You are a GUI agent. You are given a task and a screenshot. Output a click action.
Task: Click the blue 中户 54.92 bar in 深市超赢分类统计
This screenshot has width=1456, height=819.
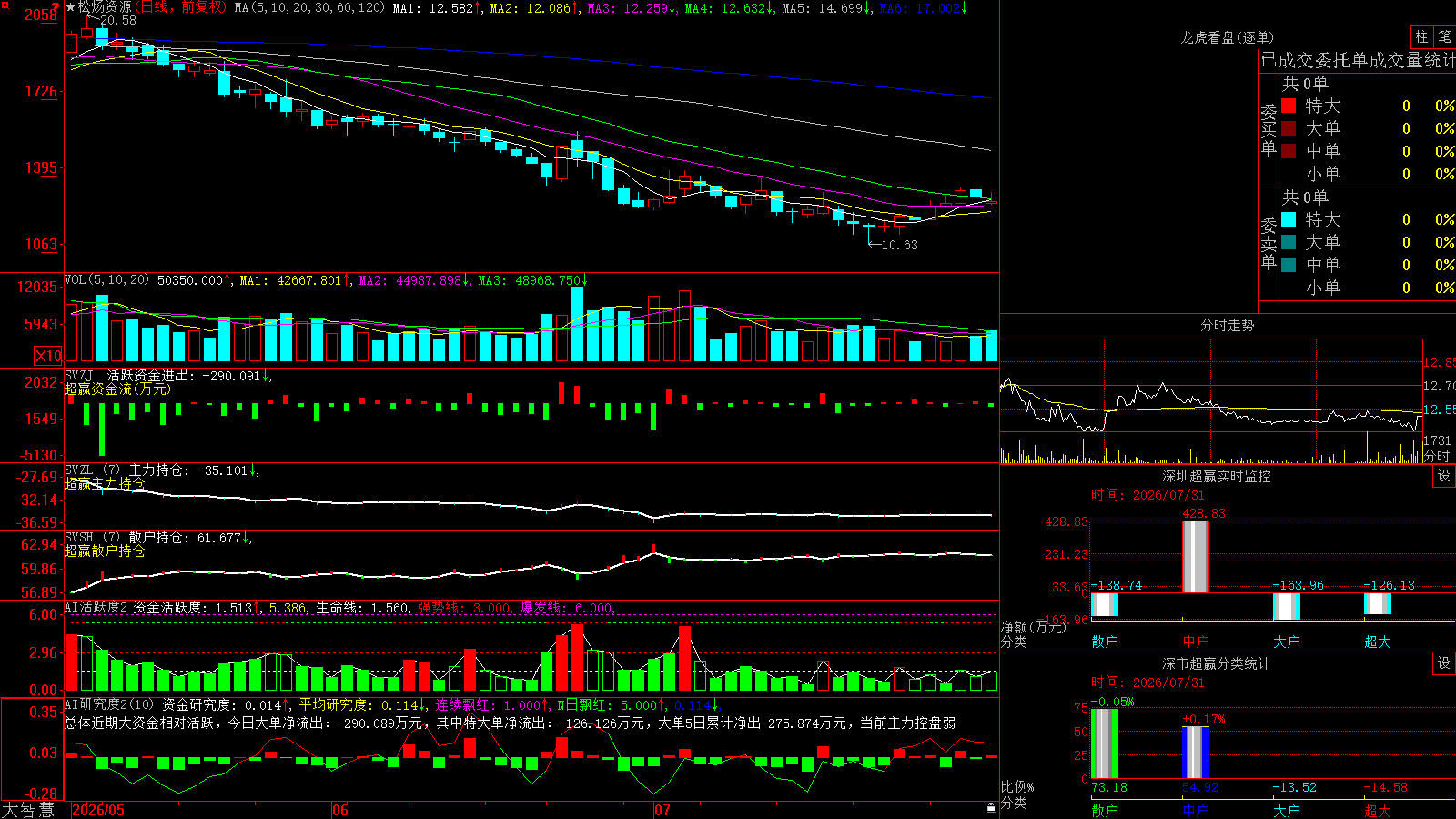(x=1196, y=753)
